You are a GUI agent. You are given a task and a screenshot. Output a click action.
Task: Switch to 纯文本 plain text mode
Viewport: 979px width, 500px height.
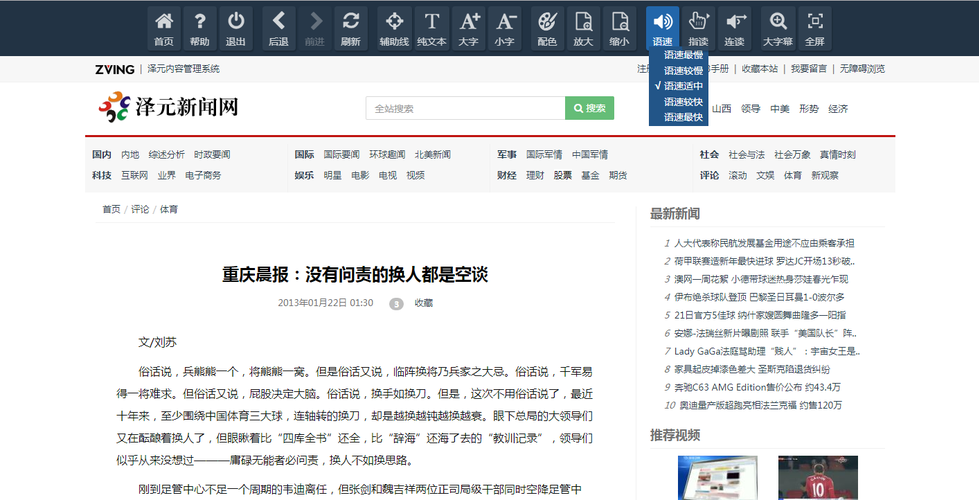(431, 28)
